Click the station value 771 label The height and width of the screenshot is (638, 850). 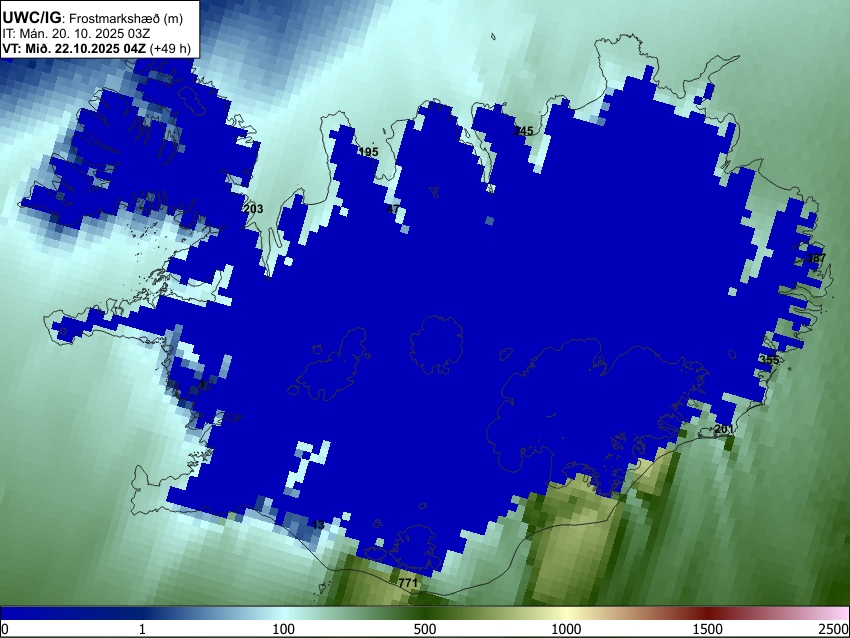click(x=408, y=583)
